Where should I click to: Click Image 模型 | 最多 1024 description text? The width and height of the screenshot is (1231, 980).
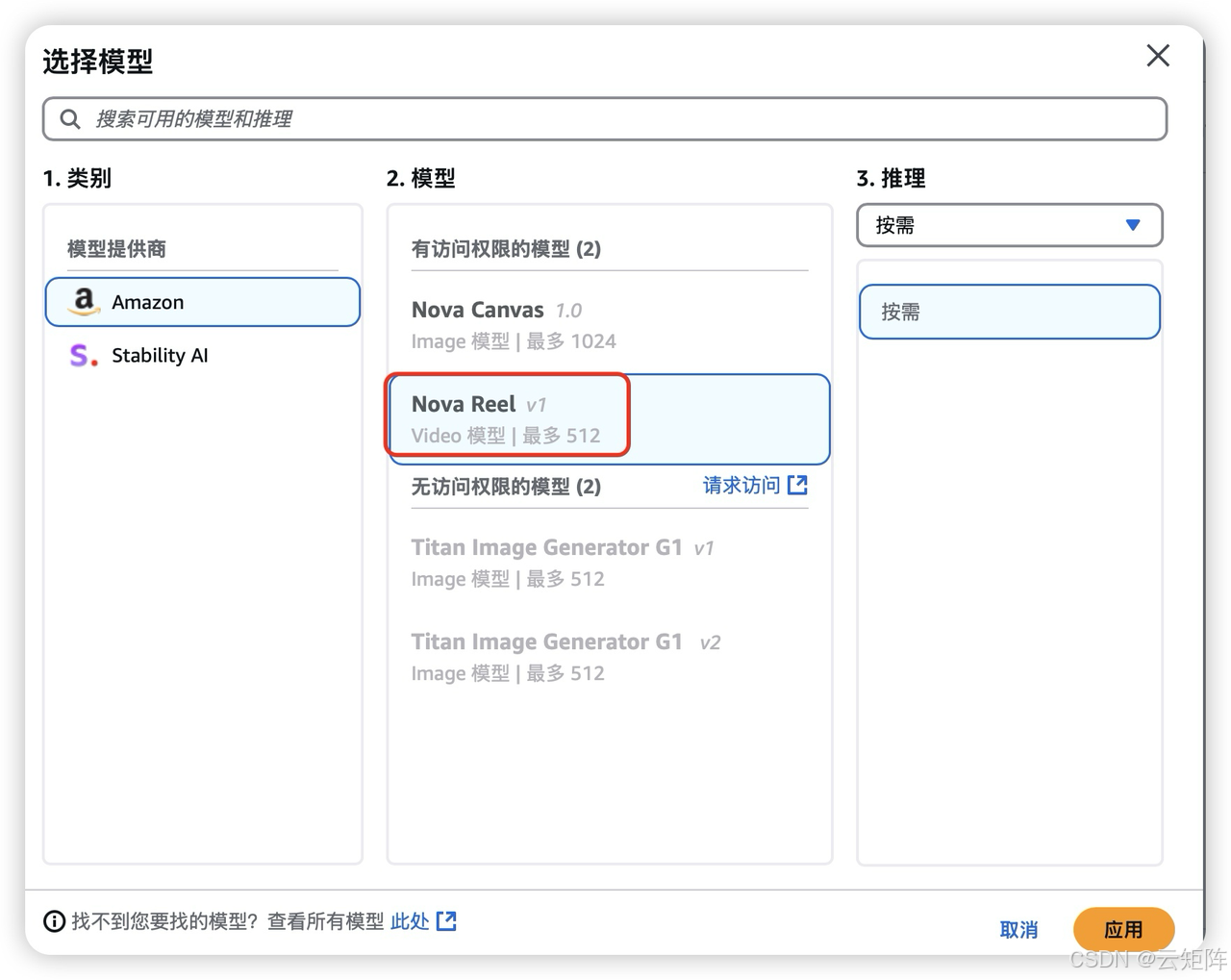514,341
